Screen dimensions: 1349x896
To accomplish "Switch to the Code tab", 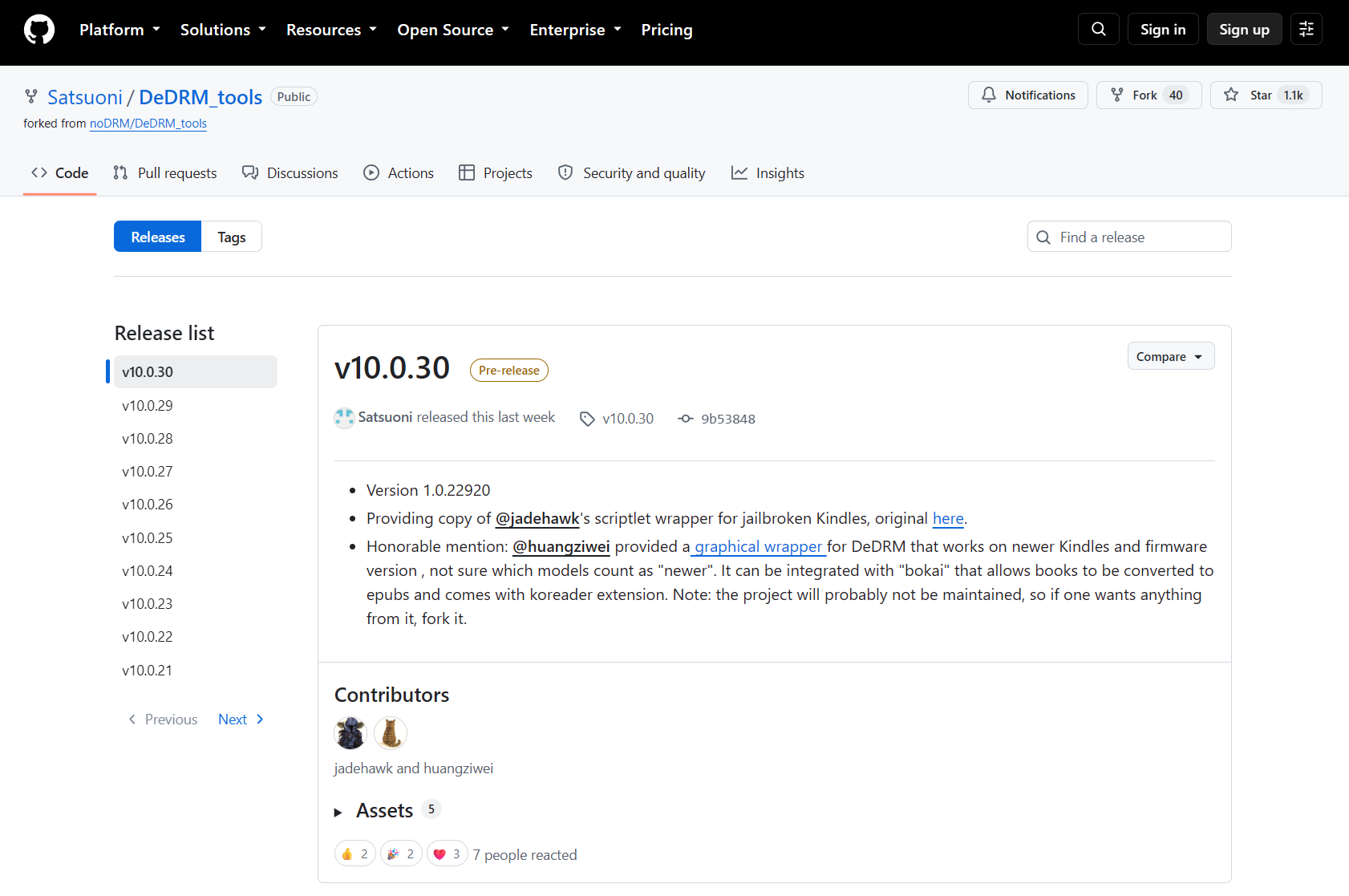I will (x=60, y=172).
